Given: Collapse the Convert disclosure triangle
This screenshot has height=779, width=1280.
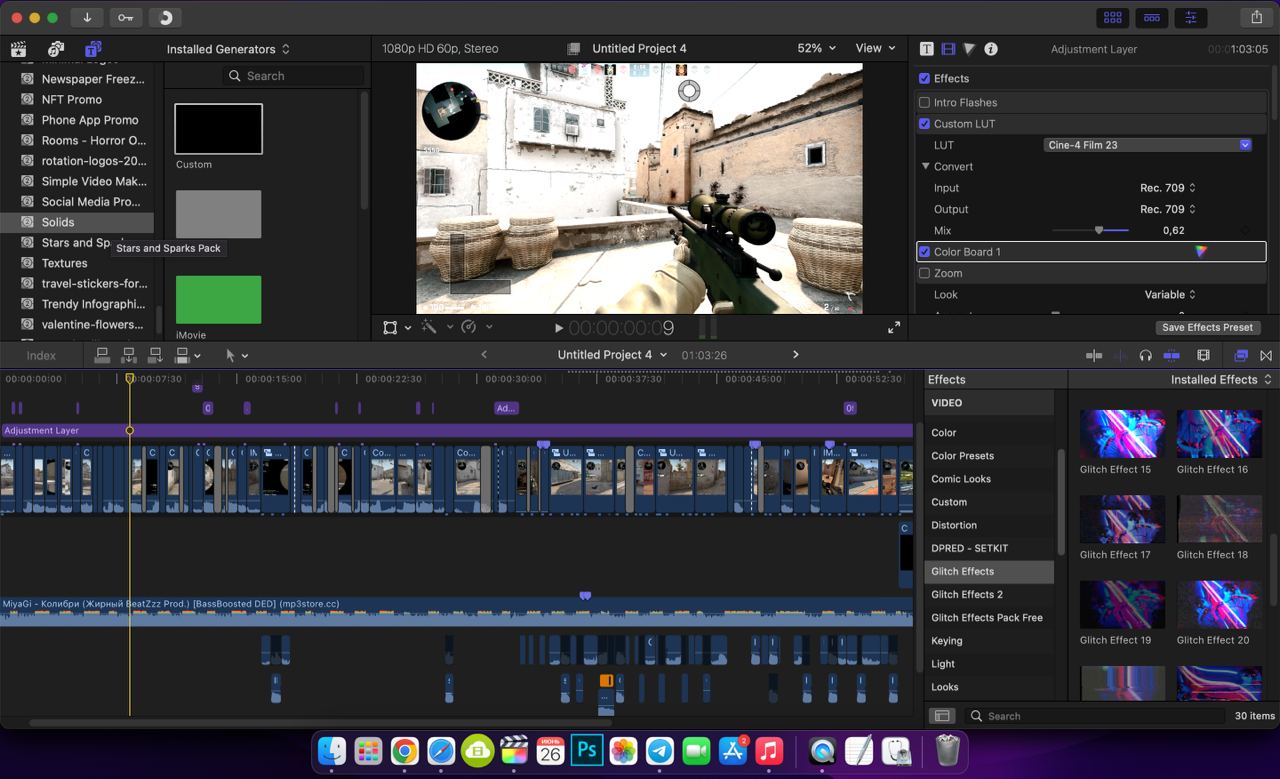Looking at the screenshot, I should (926, 167).
